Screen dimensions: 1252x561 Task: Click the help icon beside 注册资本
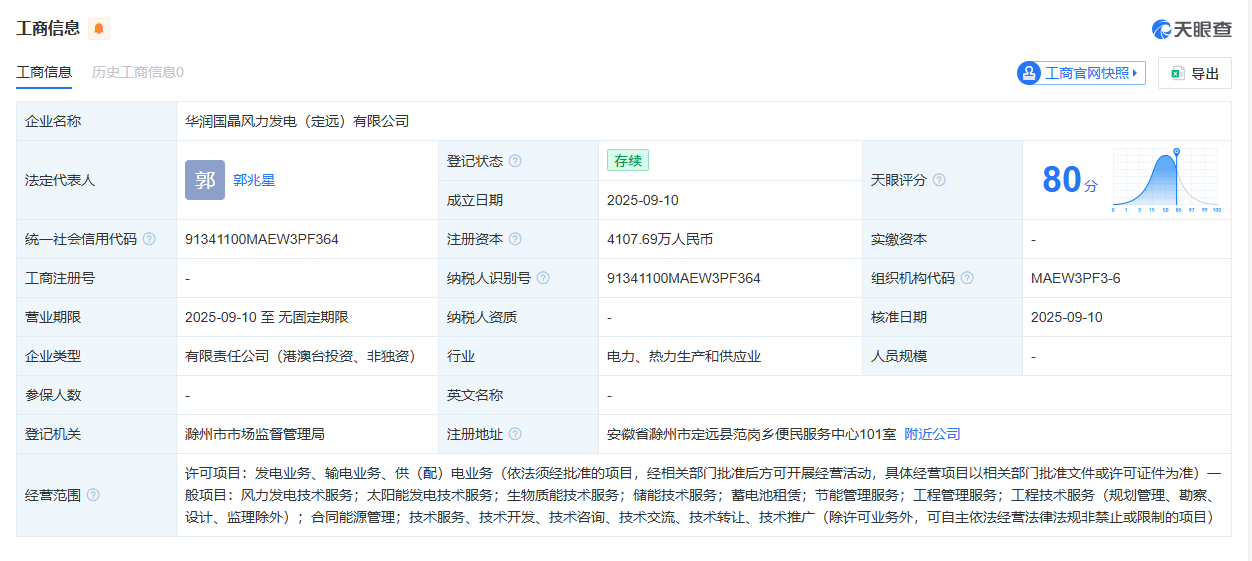515,239
